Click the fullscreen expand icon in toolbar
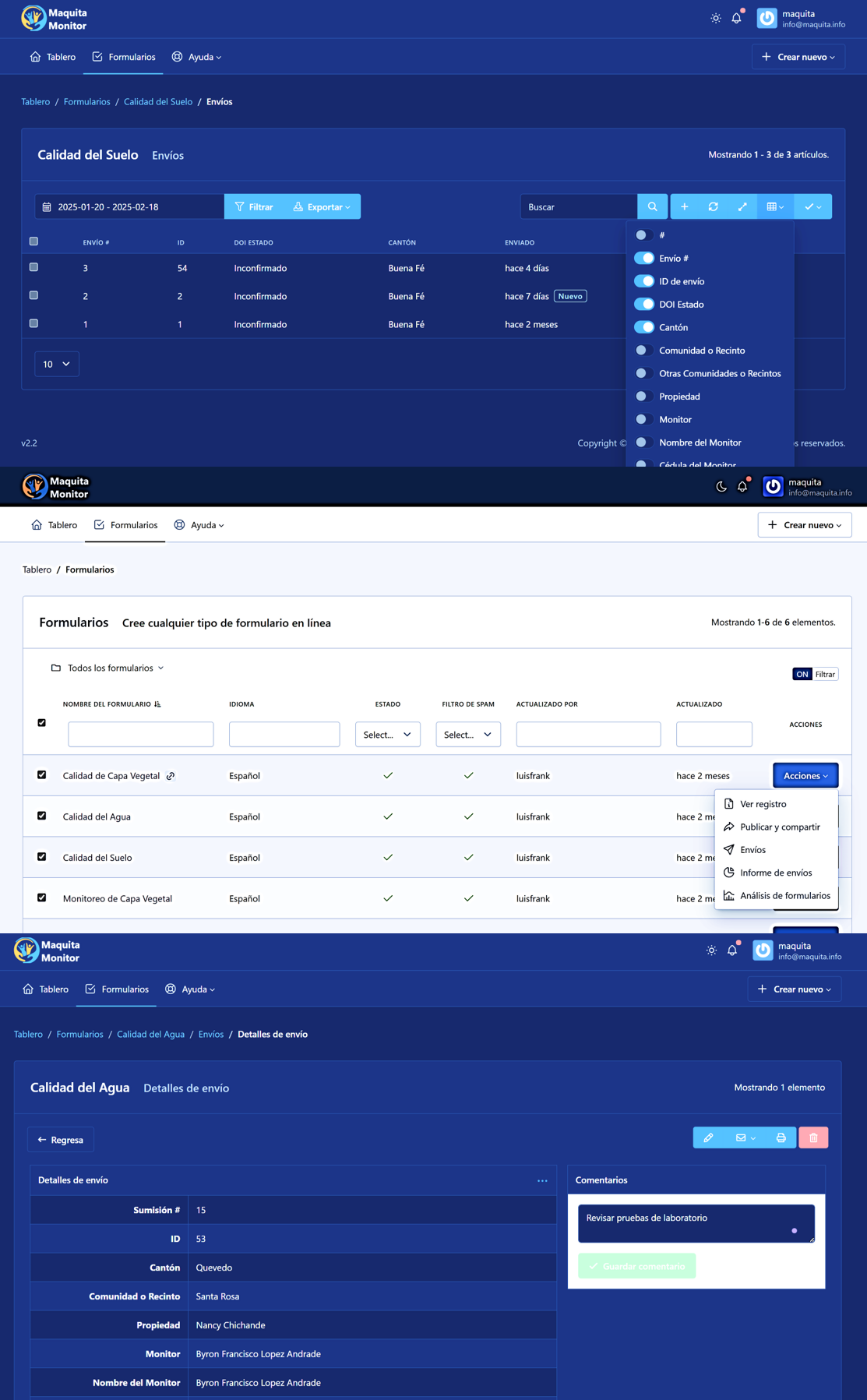The width and height of the screenshot is (867, 1400). [742, 206]
